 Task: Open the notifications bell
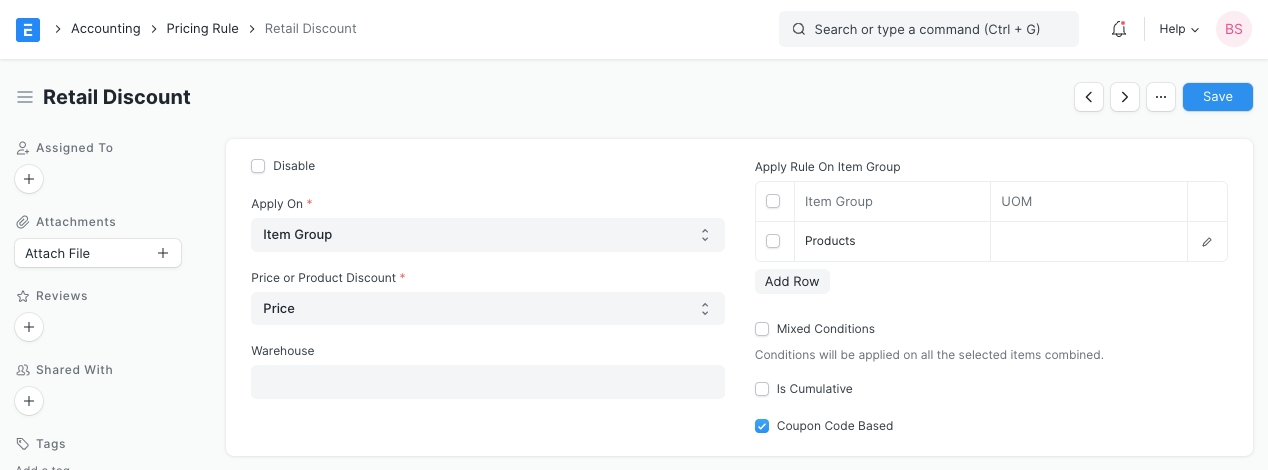[1119, 29]
